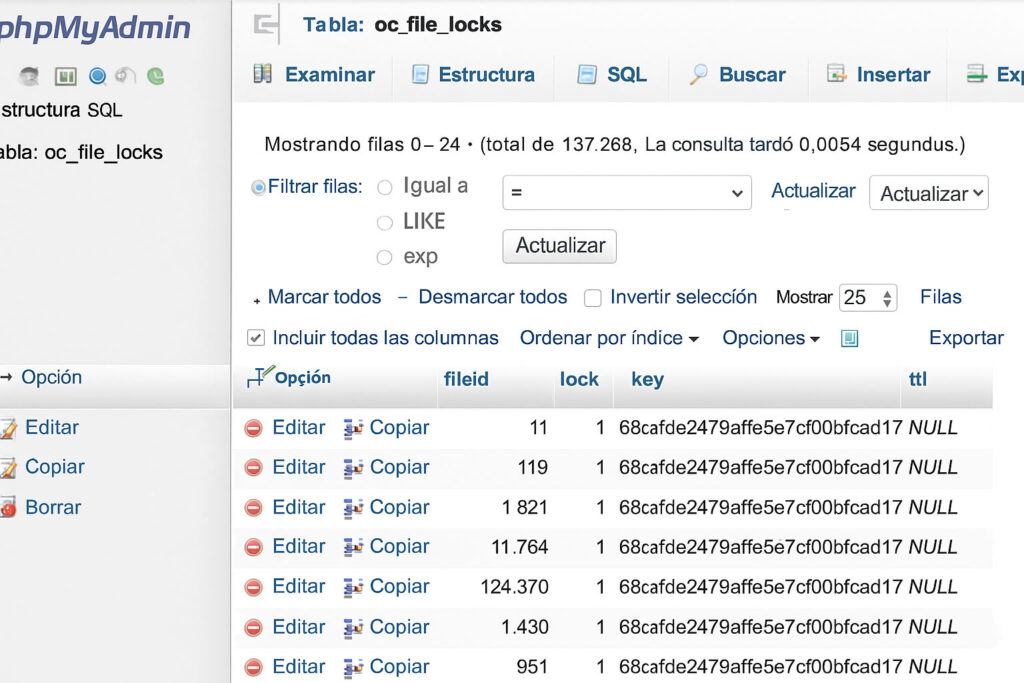Open the Opciones dropdown menu

tap(770, 339)
